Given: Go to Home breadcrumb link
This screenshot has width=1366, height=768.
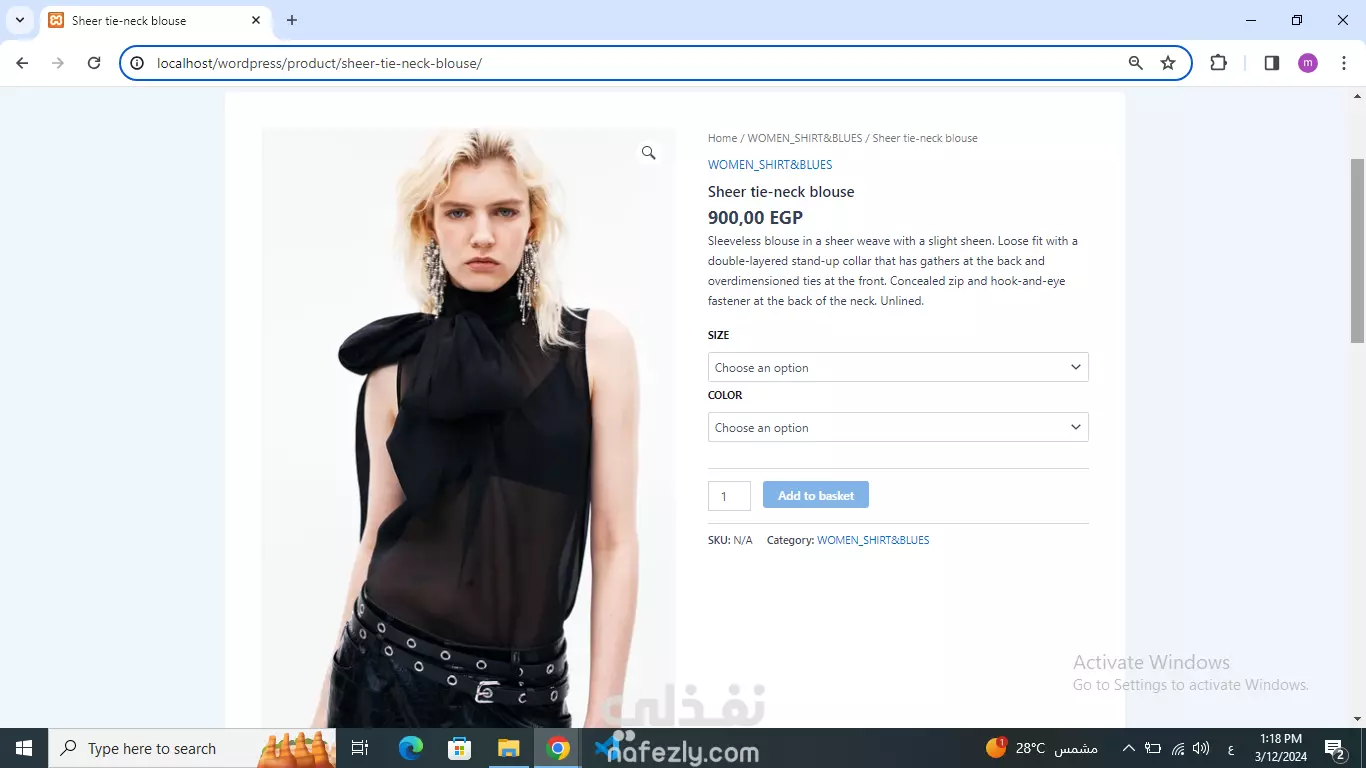Looking at the screenshot, I should pyautogui.click(x=722, y=138).
